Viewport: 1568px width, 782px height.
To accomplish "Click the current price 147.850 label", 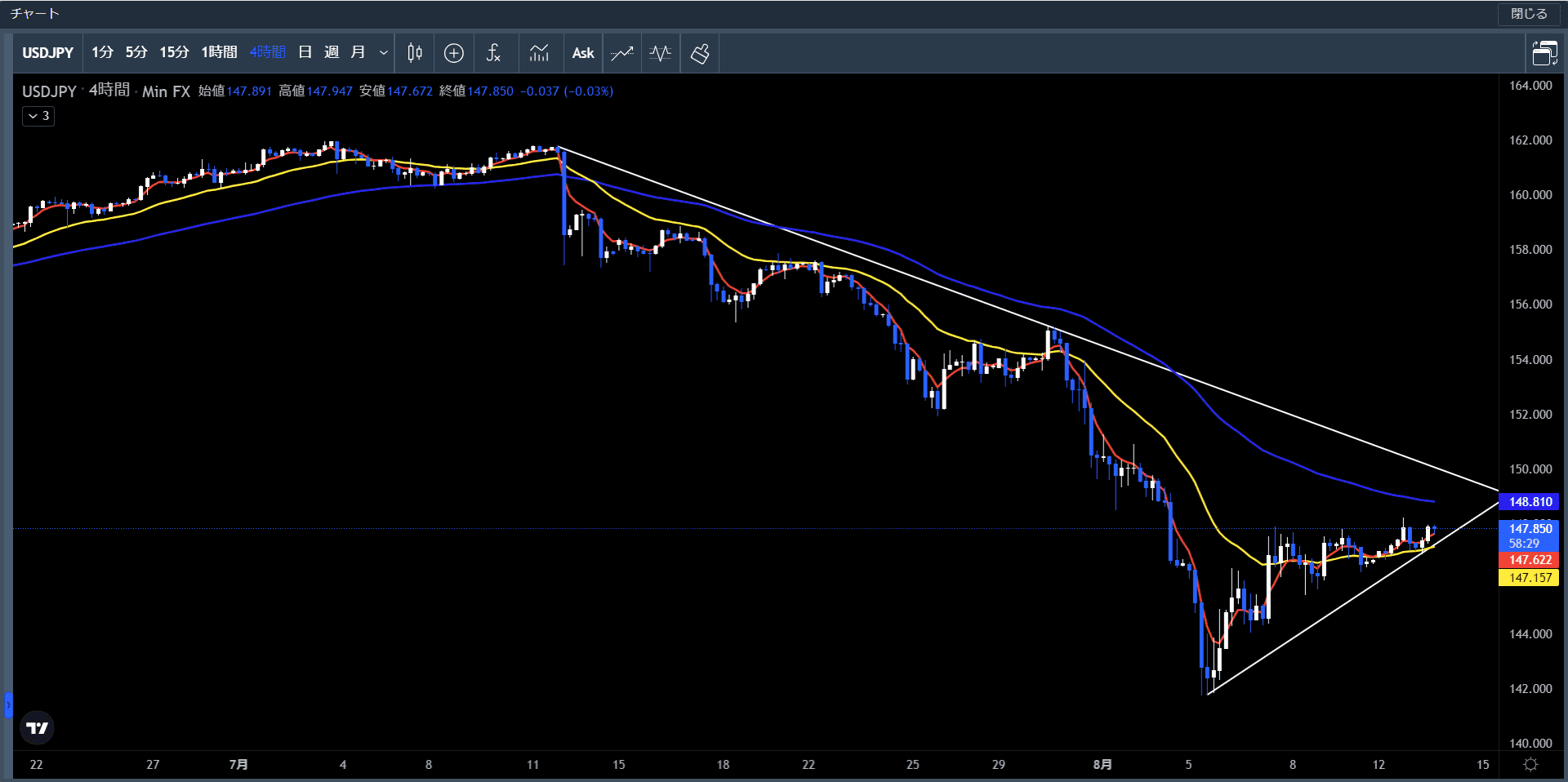I will (x=1530, y=535).
